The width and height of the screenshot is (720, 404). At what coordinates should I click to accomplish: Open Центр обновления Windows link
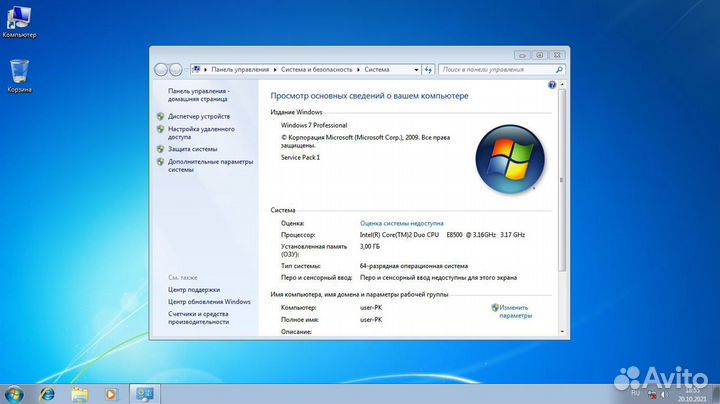coord(209,302)
